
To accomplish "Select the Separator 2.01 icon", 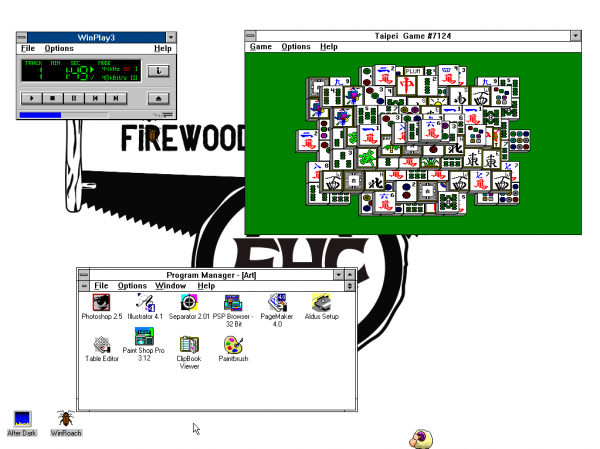I will tap(189, 302).
